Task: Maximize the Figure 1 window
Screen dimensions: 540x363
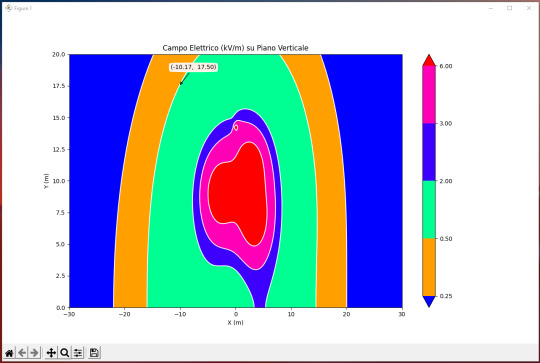Action: coord(509,8)
